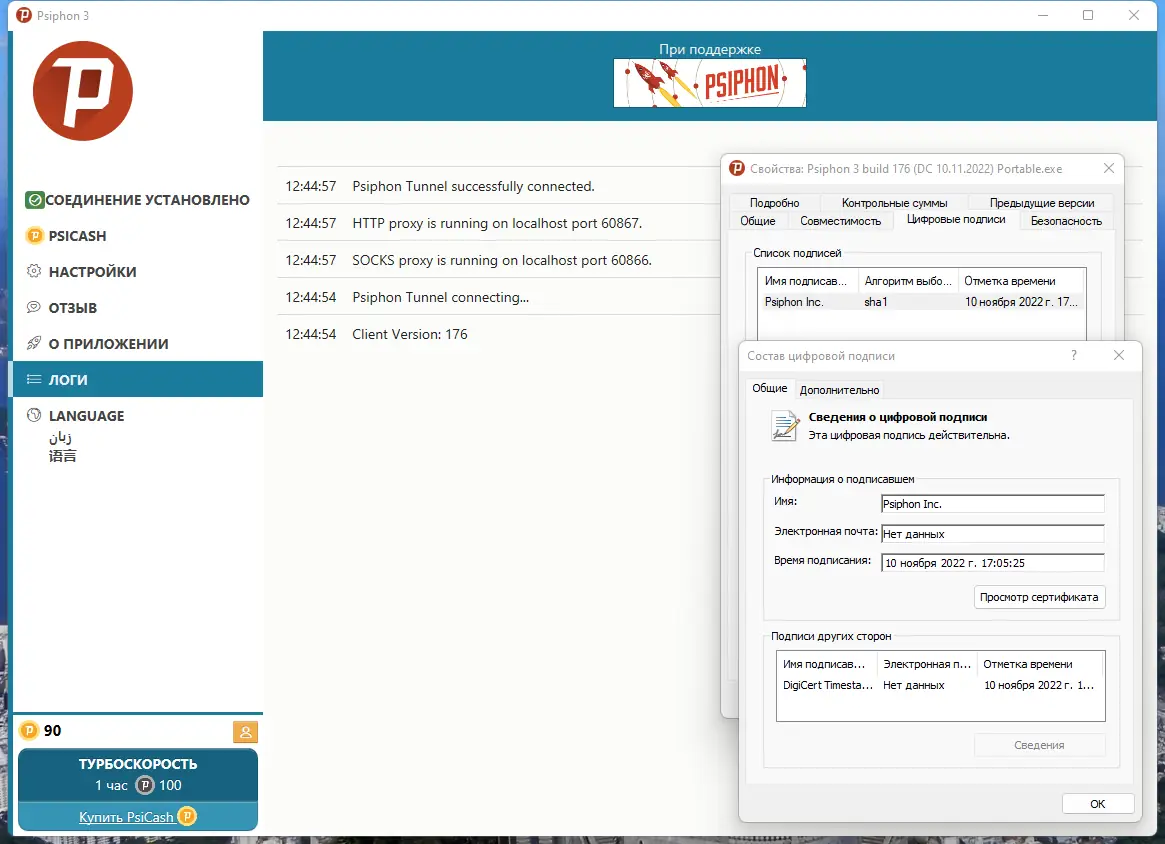Click the Электронная почта field
The image size is (1165, 844).
[x=992, y=533]
